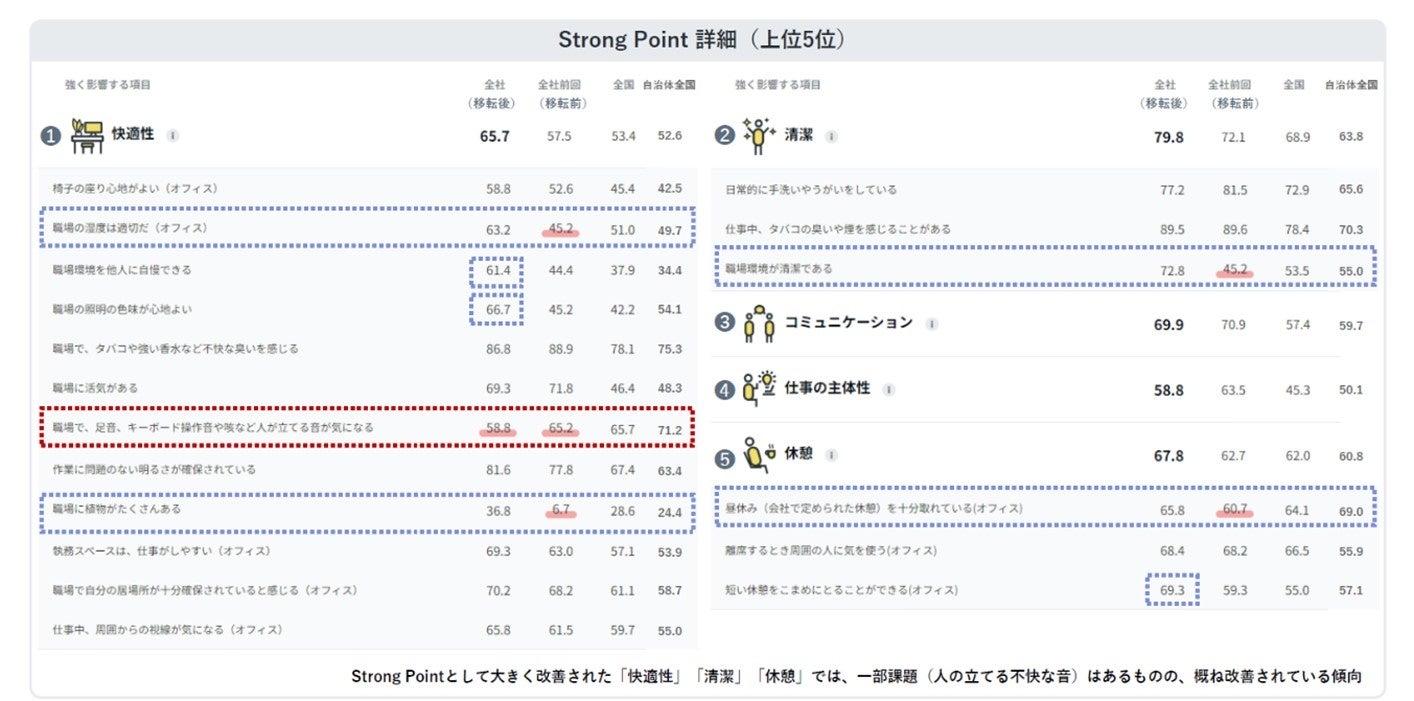This screenshot has height=701, width=1414.
Task: Open the info icon next to 快適性
Action: 173,135
